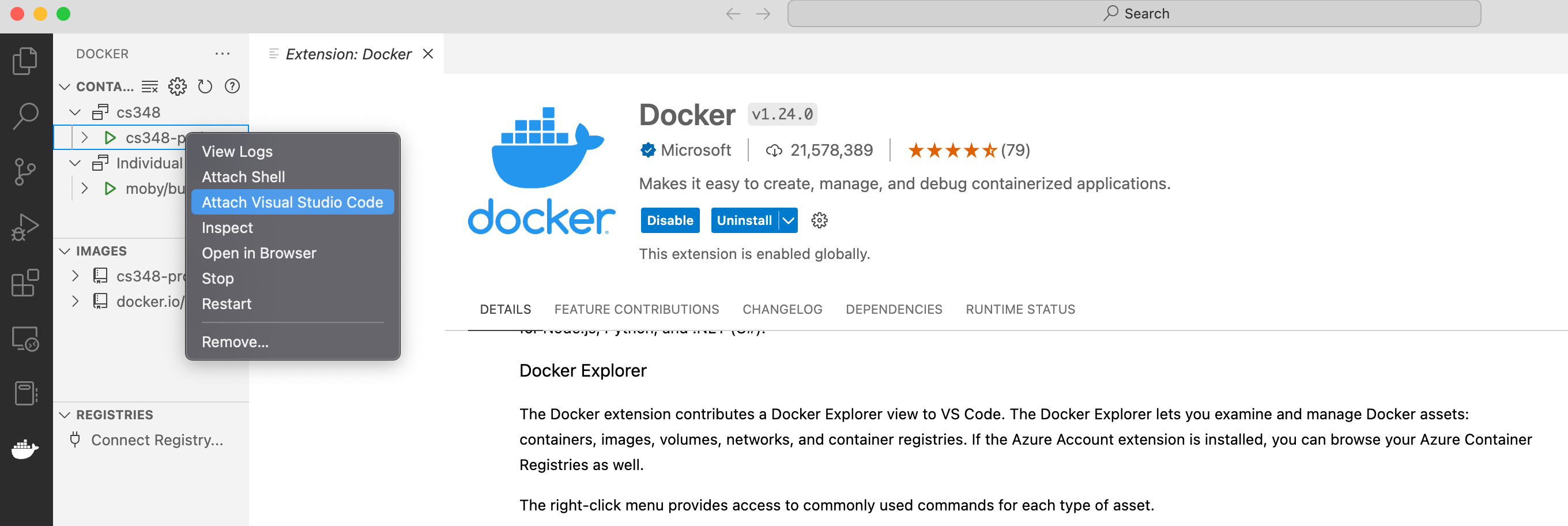Viewport: 1568px width, 526px height.
Task: Click Connect Registry... link
Action: click(157, 439)
